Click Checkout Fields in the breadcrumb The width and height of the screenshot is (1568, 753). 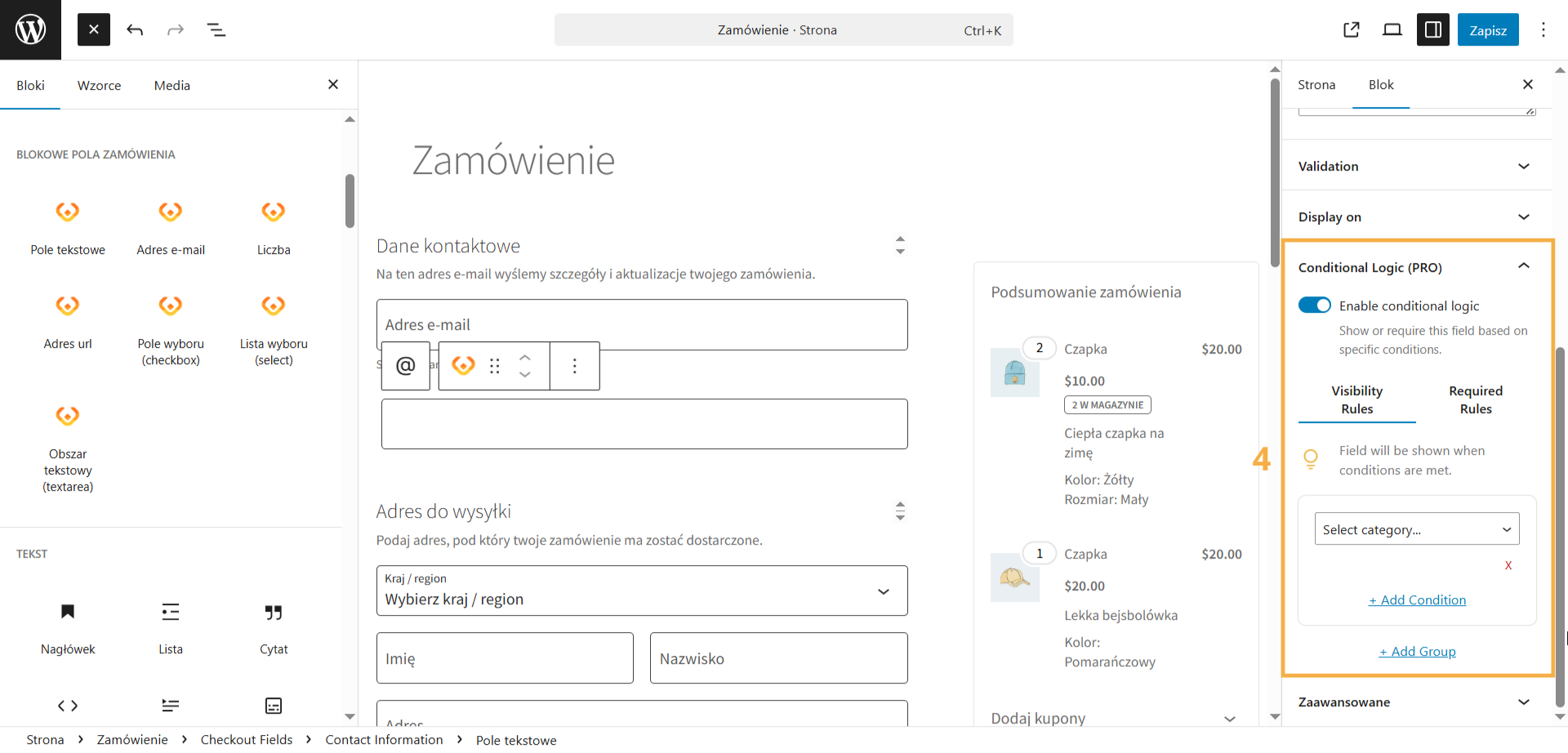coord(247,740)
